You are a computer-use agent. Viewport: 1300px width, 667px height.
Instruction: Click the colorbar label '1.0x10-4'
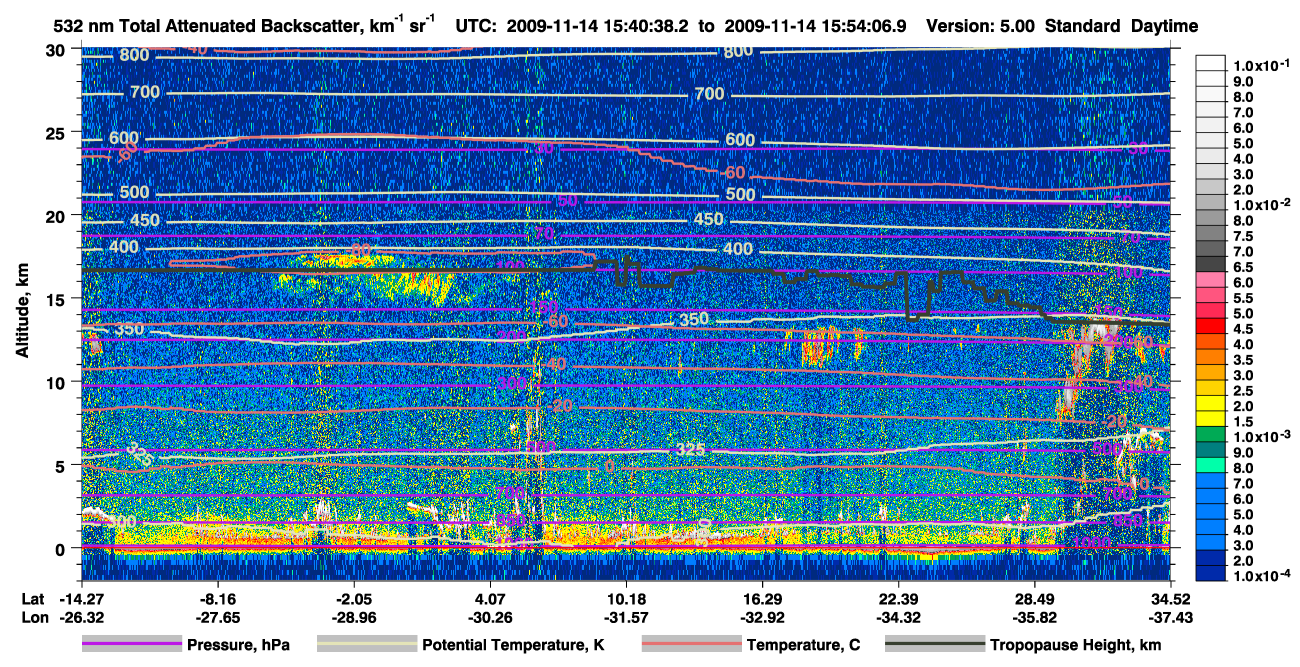pos(1260,577)
